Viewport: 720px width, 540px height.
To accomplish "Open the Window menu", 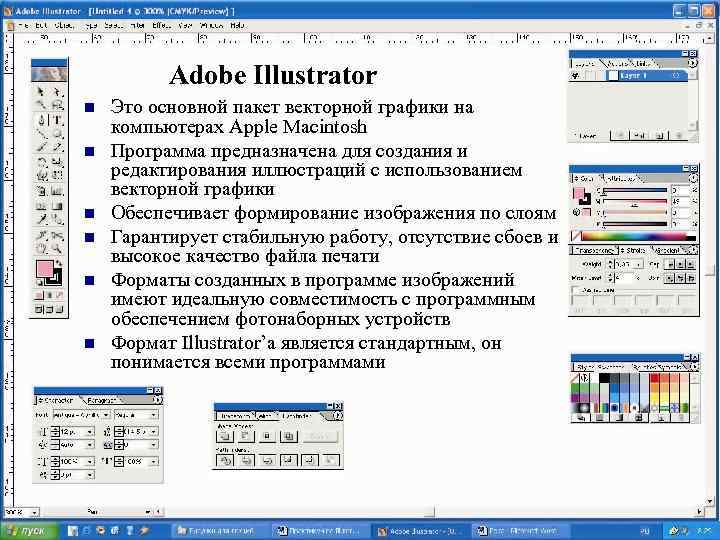I will pyautogui.click(x=211, y=25).
